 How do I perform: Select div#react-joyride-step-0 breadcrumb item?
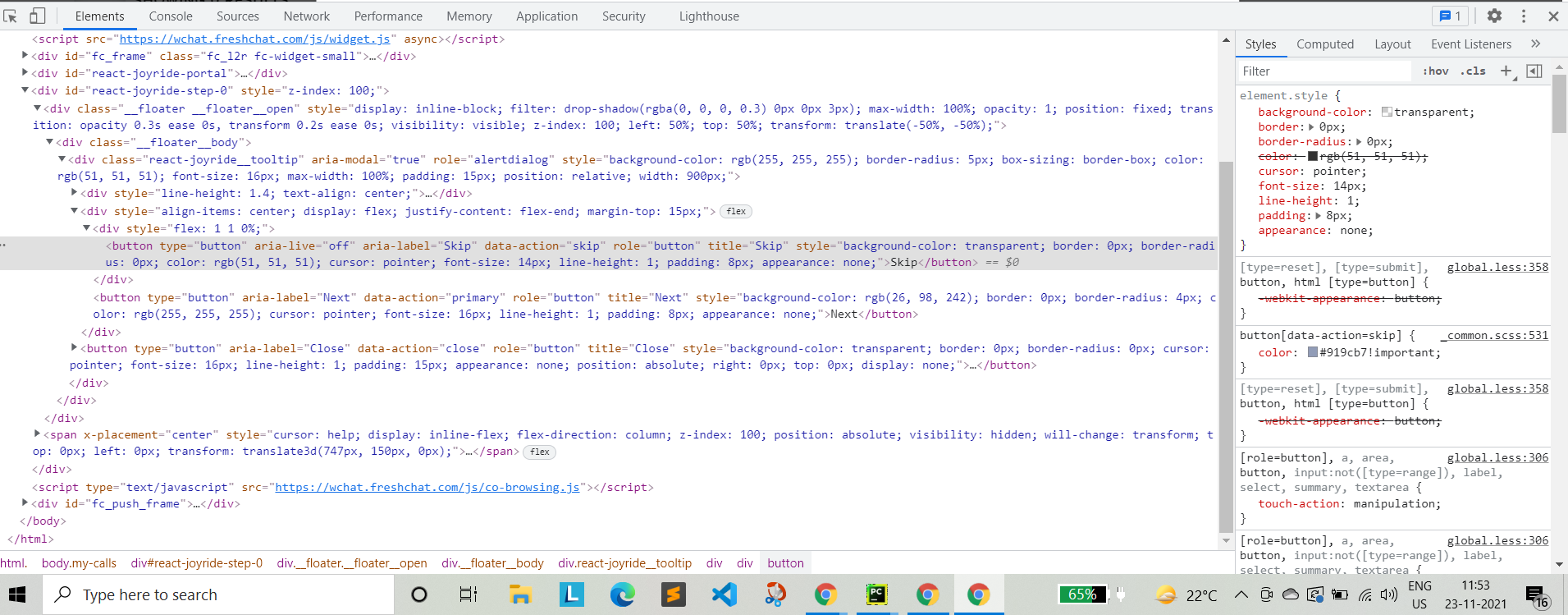pyautogui.click(x=197, y=563)
